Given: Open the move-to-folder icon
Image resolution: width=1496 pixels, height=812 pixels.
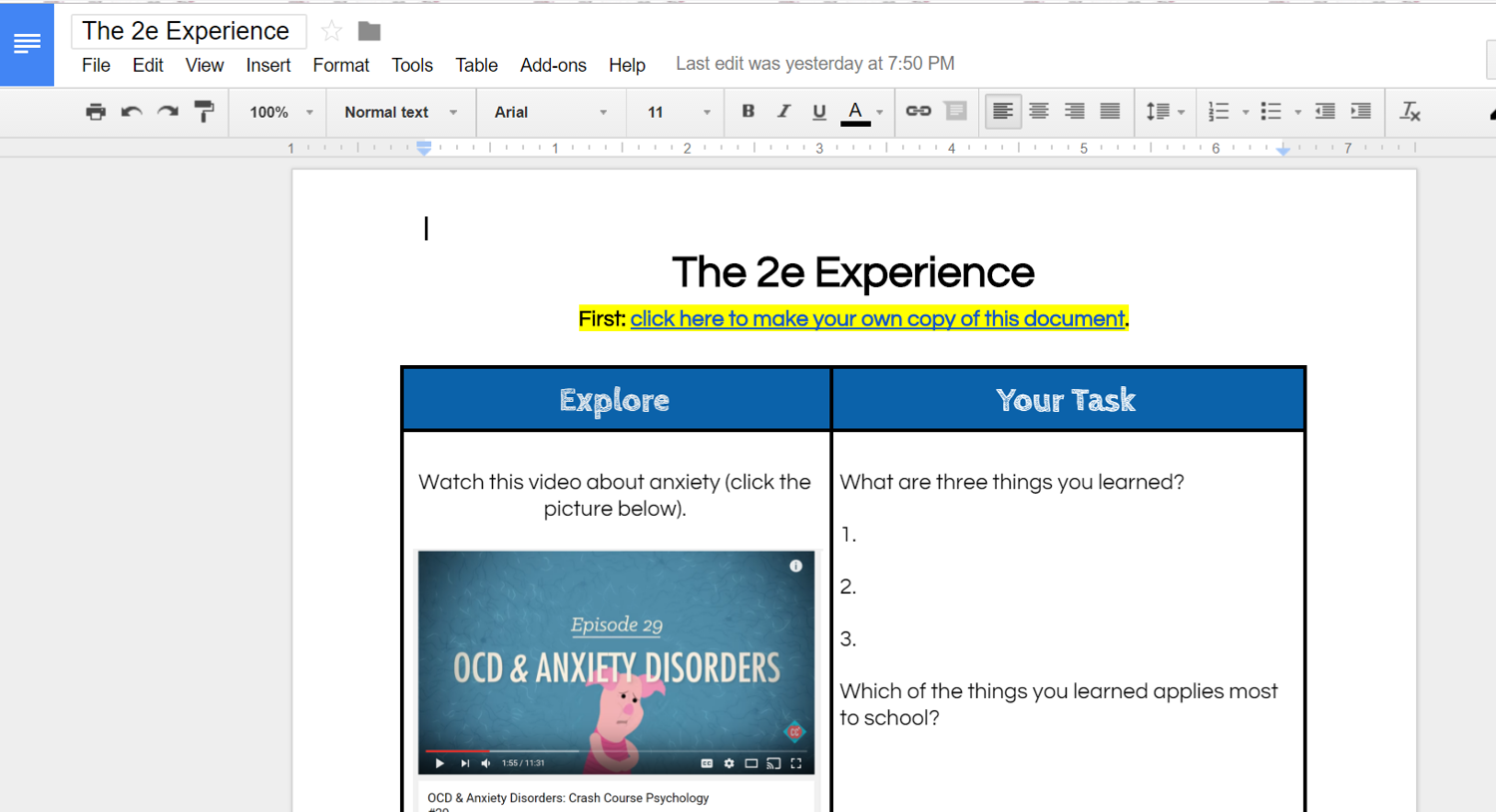Looking at the screenshot, I should coord(369,32).
